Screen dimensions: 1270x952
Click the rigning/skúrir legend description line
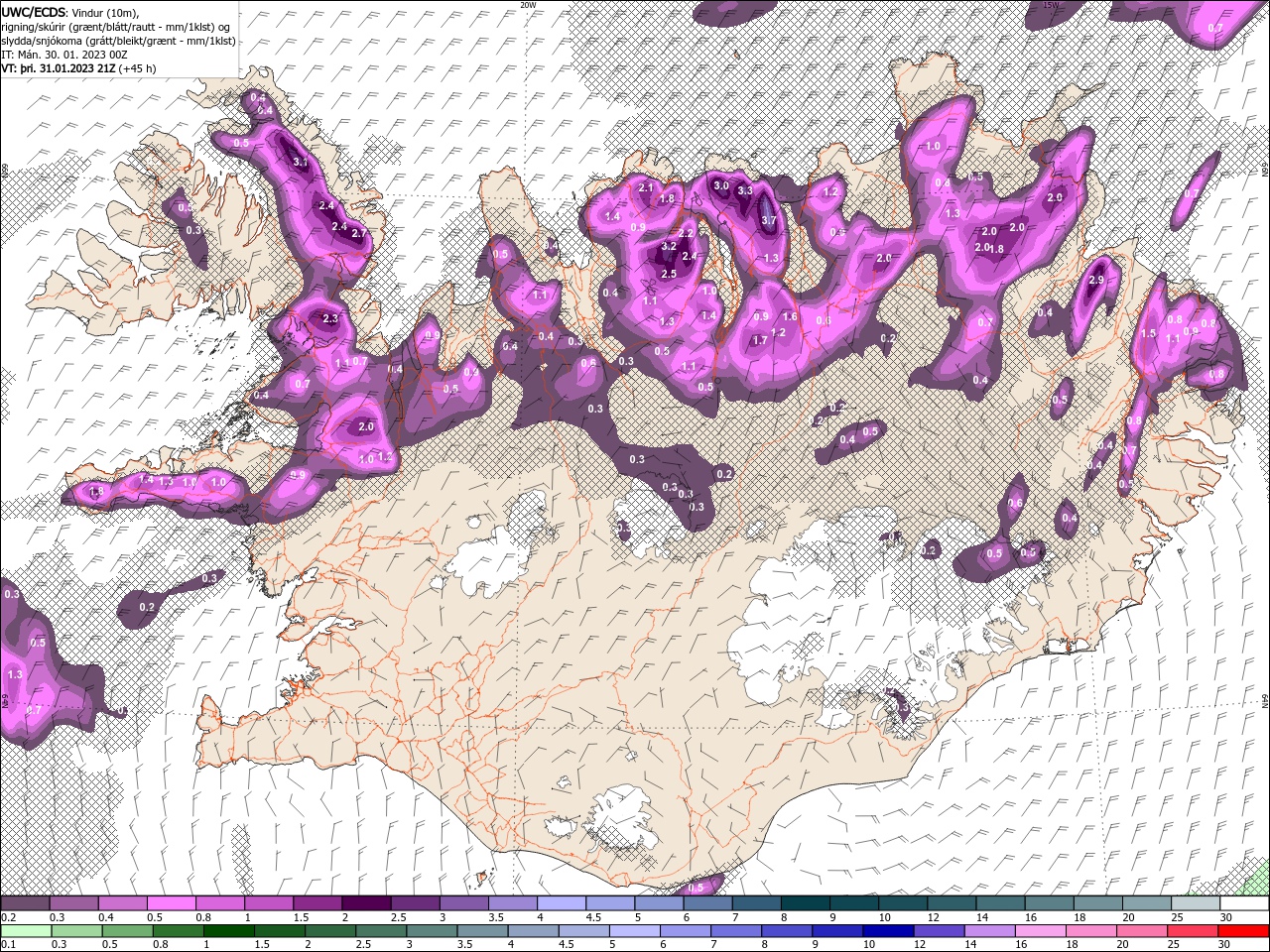point(116,27)
